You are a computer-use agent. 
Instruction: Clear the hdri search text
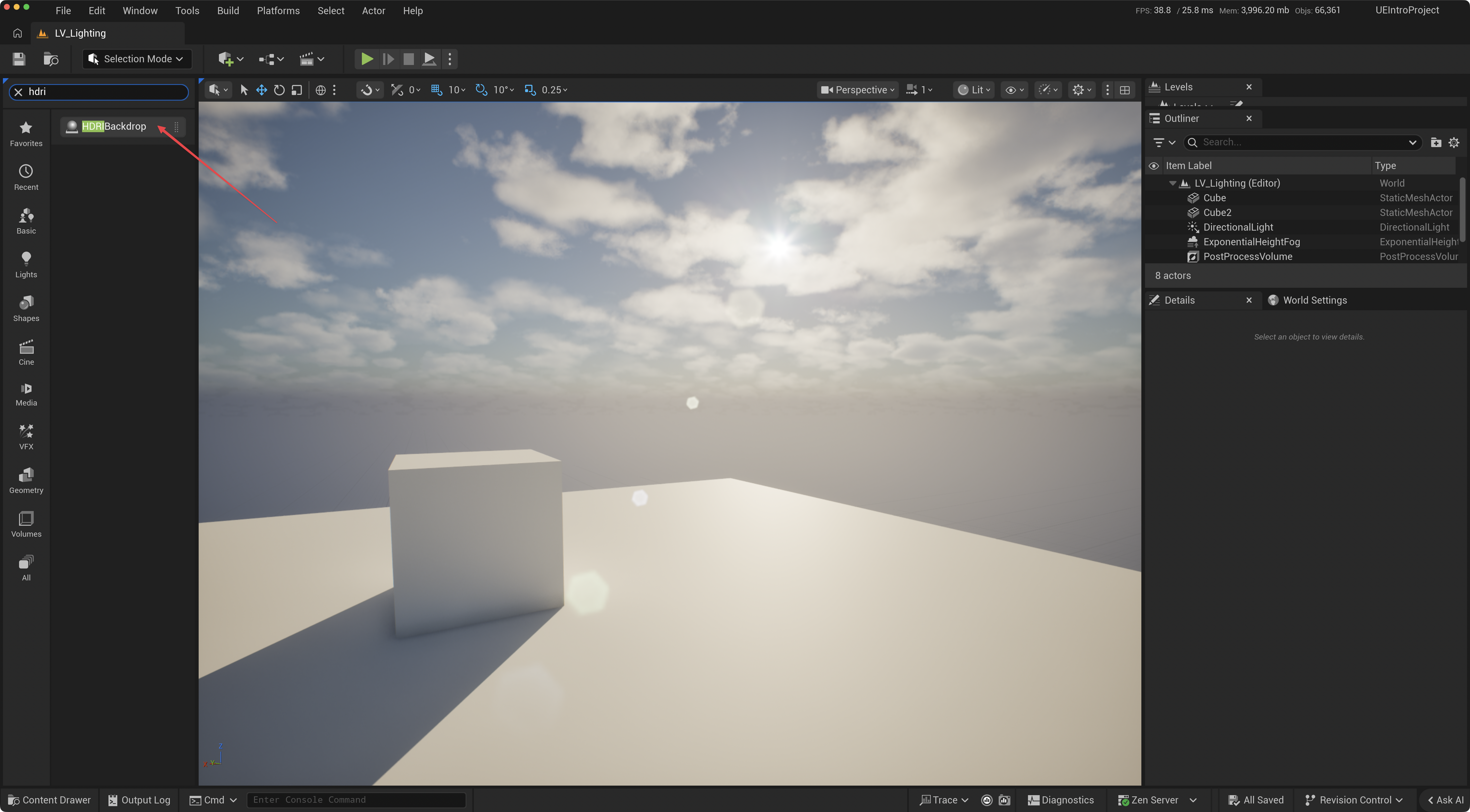click(18, 92)
